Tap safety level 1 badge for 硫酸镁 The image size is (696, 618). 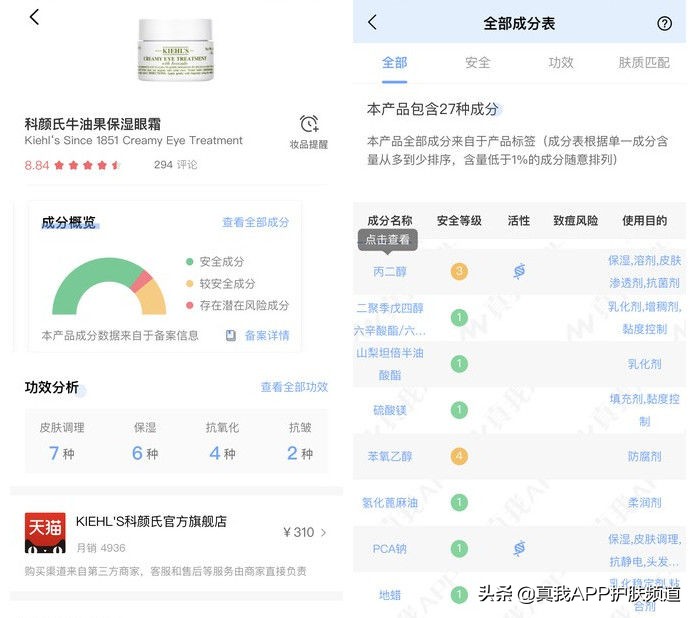(x=459, y=410)
